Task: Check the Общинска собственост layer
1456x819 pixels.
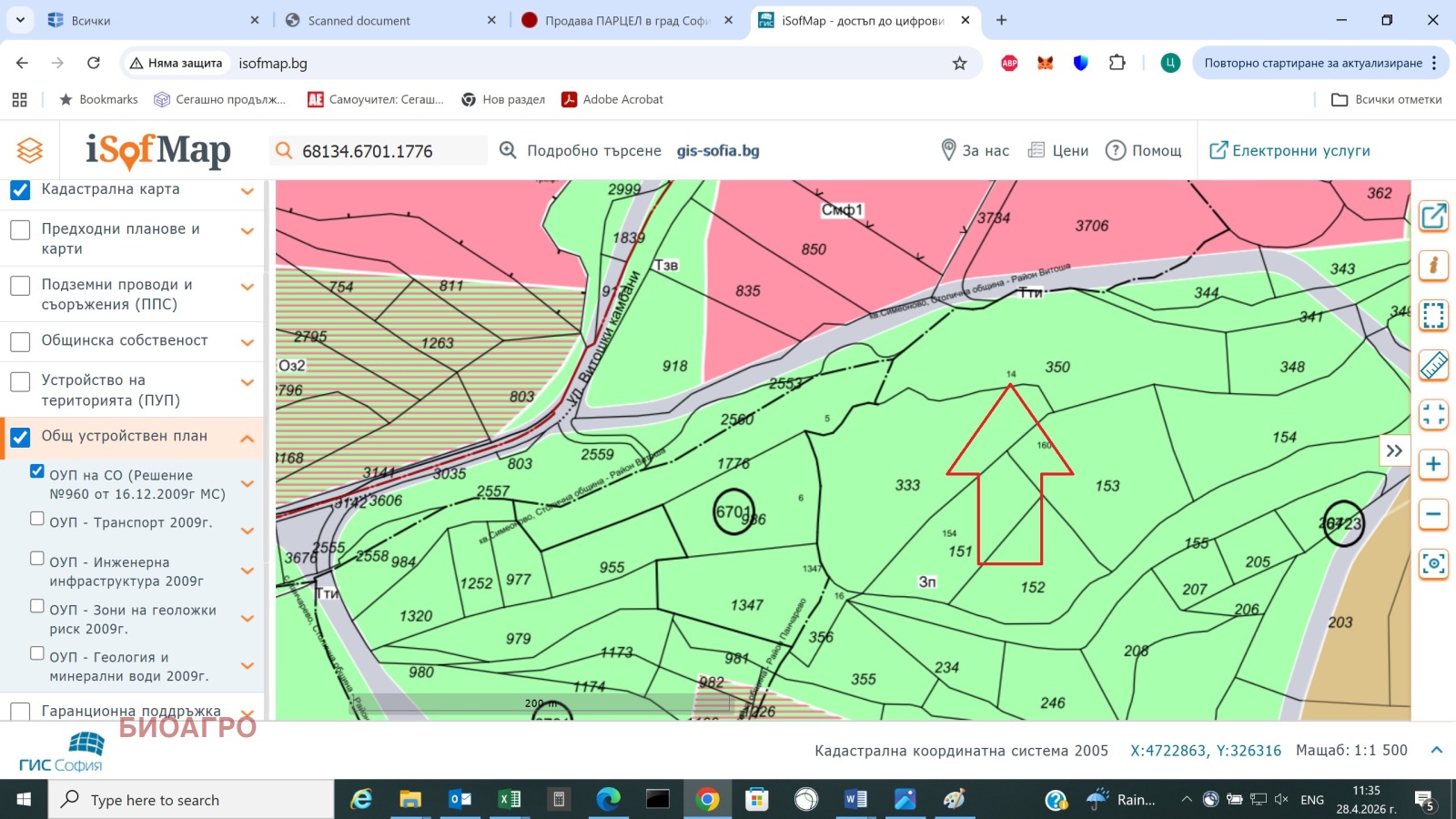Action: pos(19,341)
